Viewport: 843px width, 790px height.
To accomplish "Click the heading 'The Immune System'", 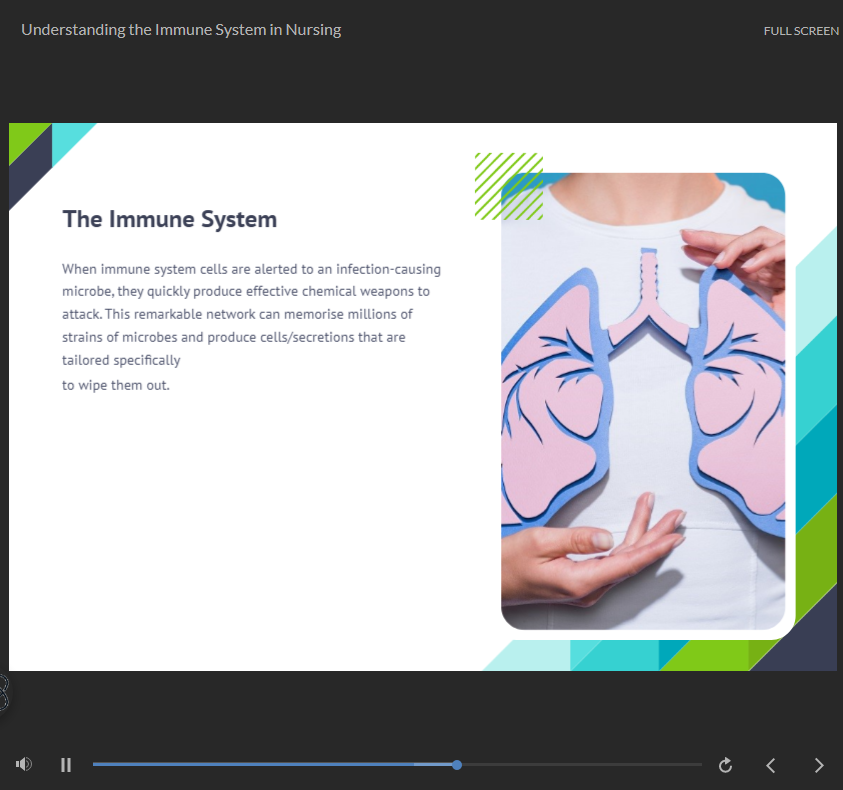I will click(x=170, y=219).
